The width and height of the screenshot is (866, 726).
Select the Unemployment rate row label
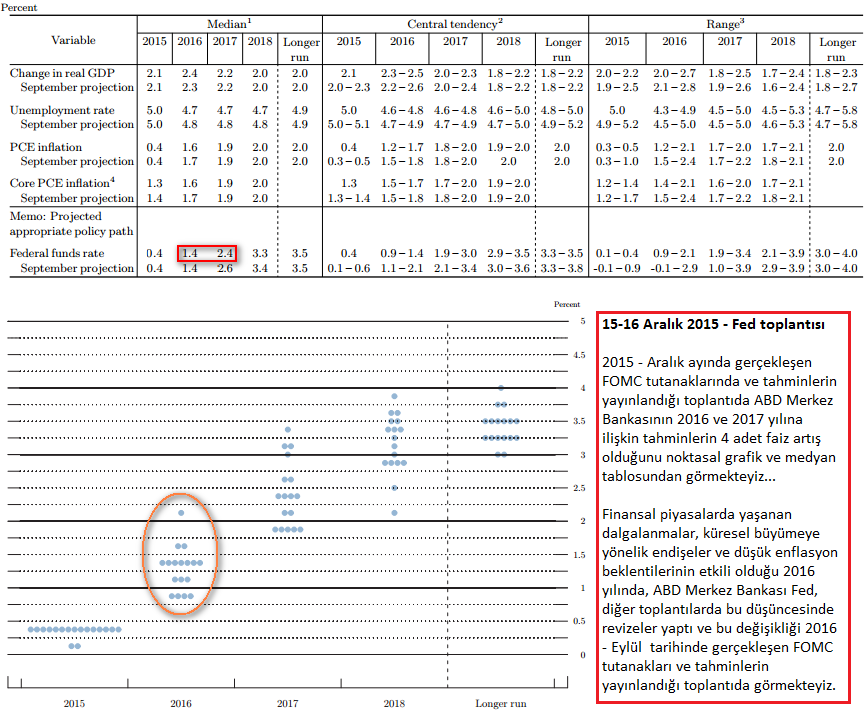point(56,109)
